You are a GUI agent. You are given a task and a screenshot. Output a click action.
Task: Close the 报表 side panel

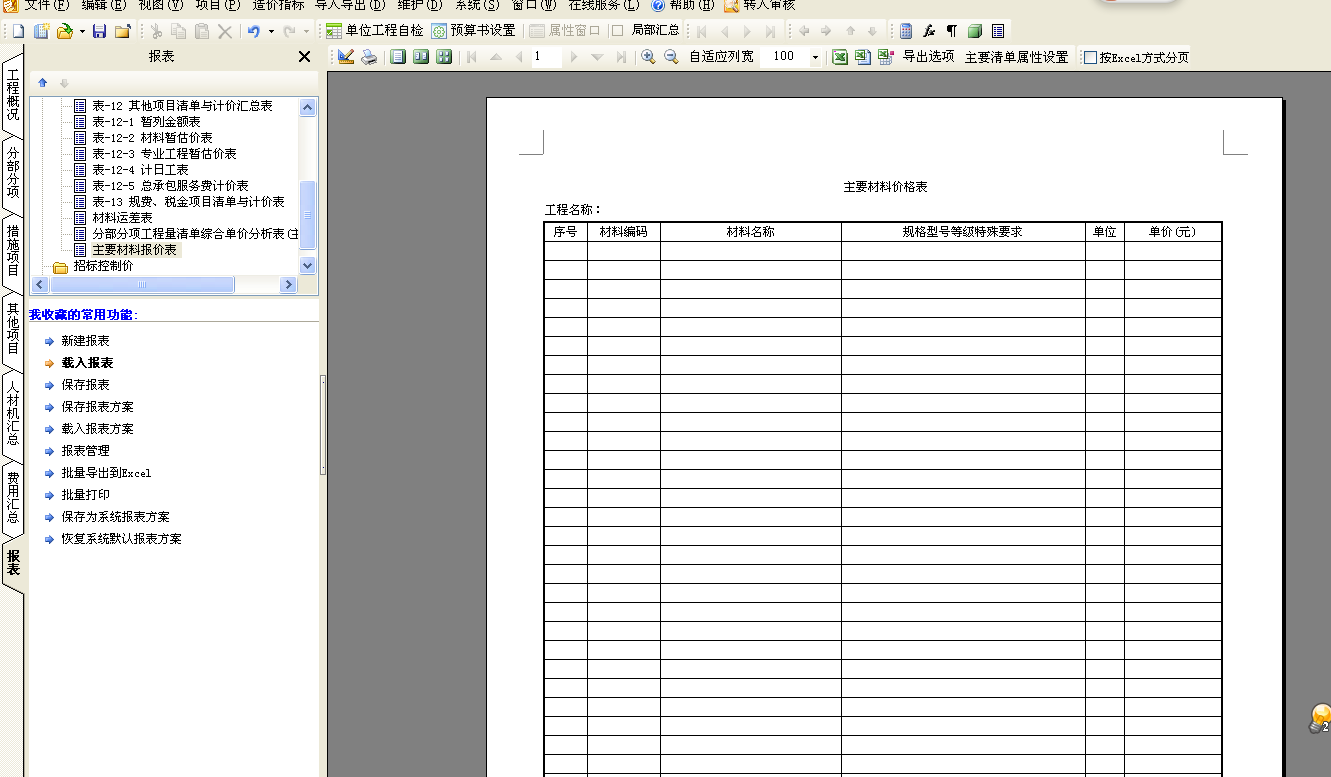[x=305, y=57]
